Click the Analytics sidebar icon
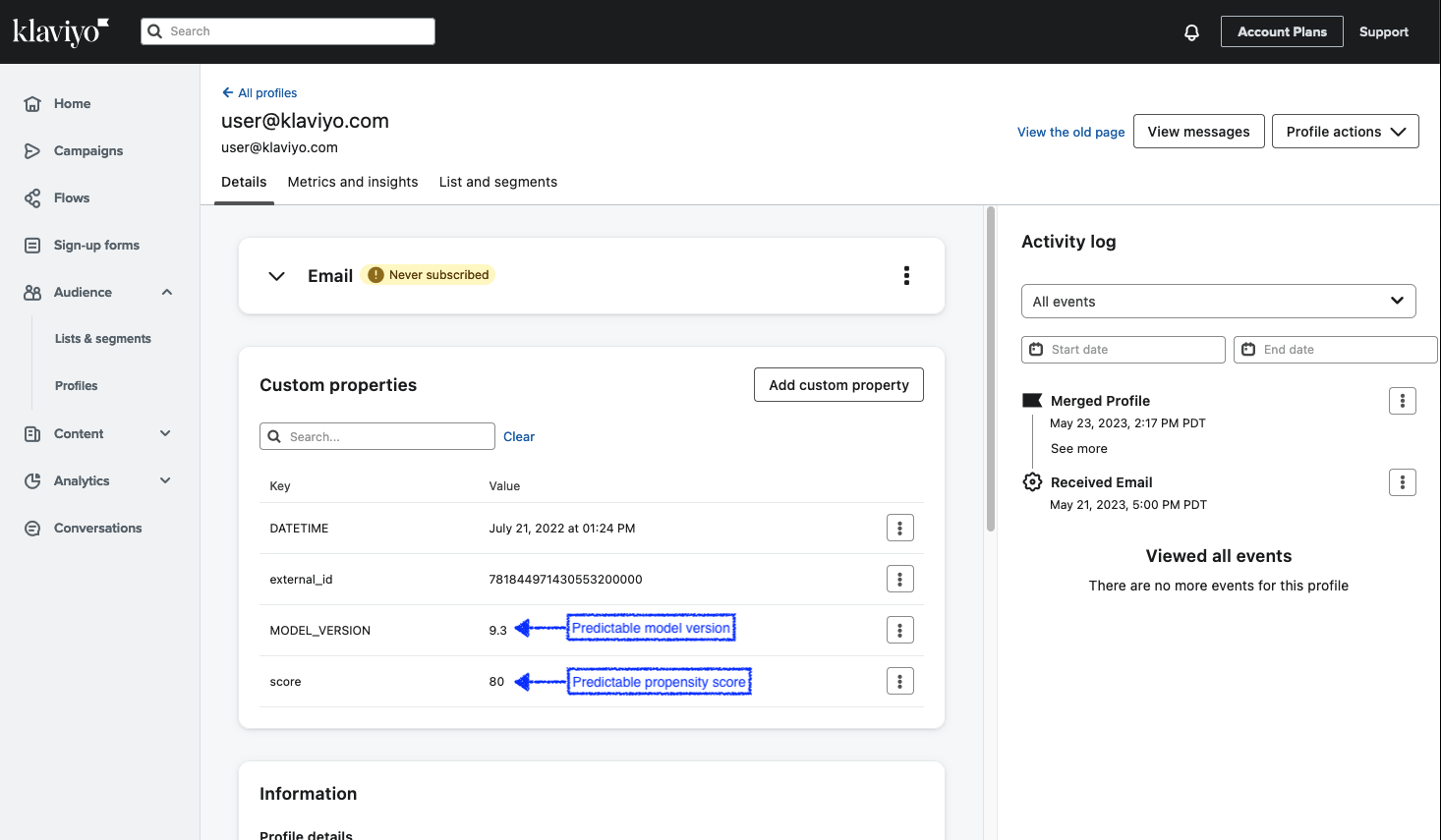 coord(32,481)
